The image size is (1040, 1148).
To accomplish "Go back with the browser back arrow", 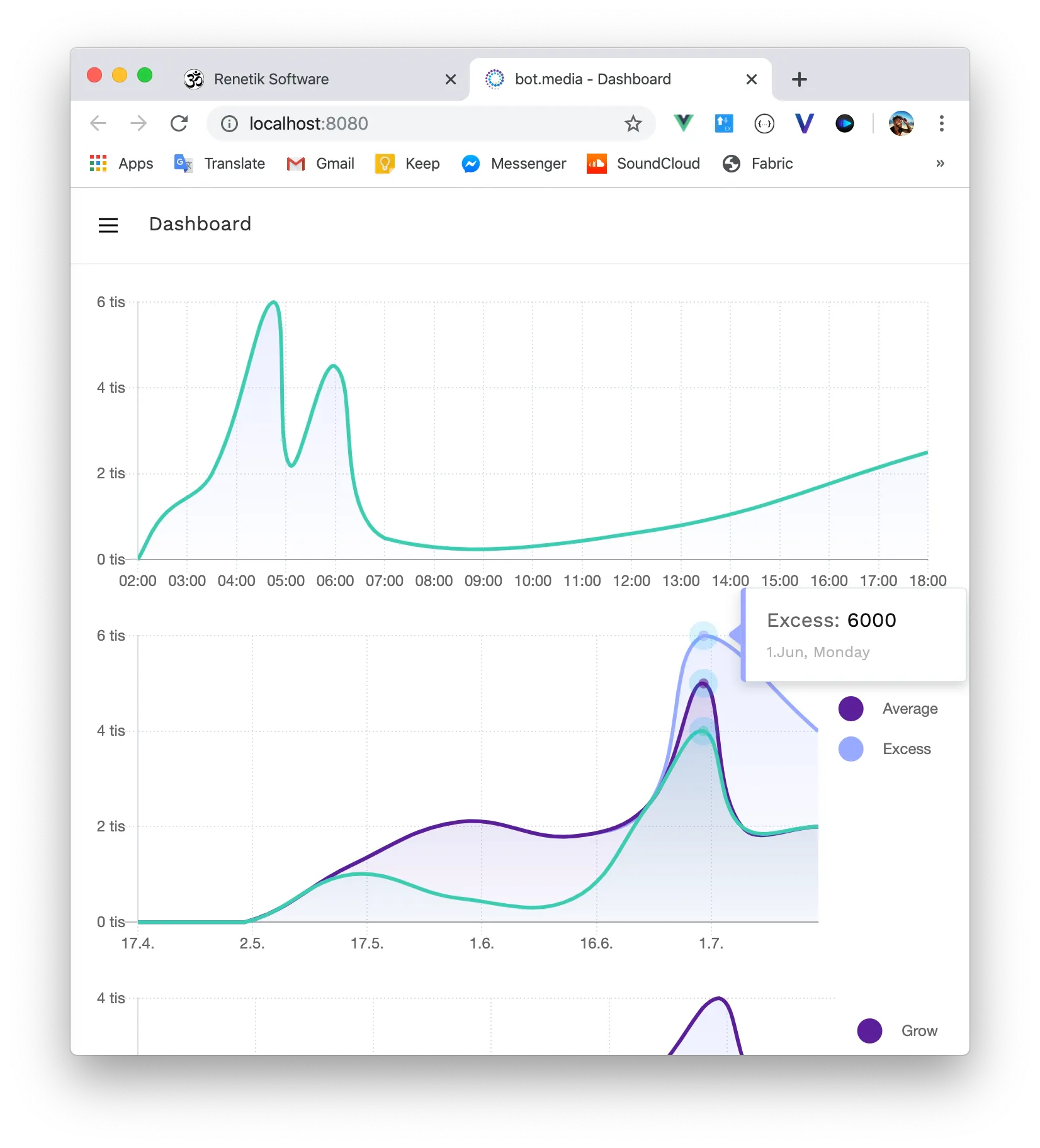I will (98, 123).
